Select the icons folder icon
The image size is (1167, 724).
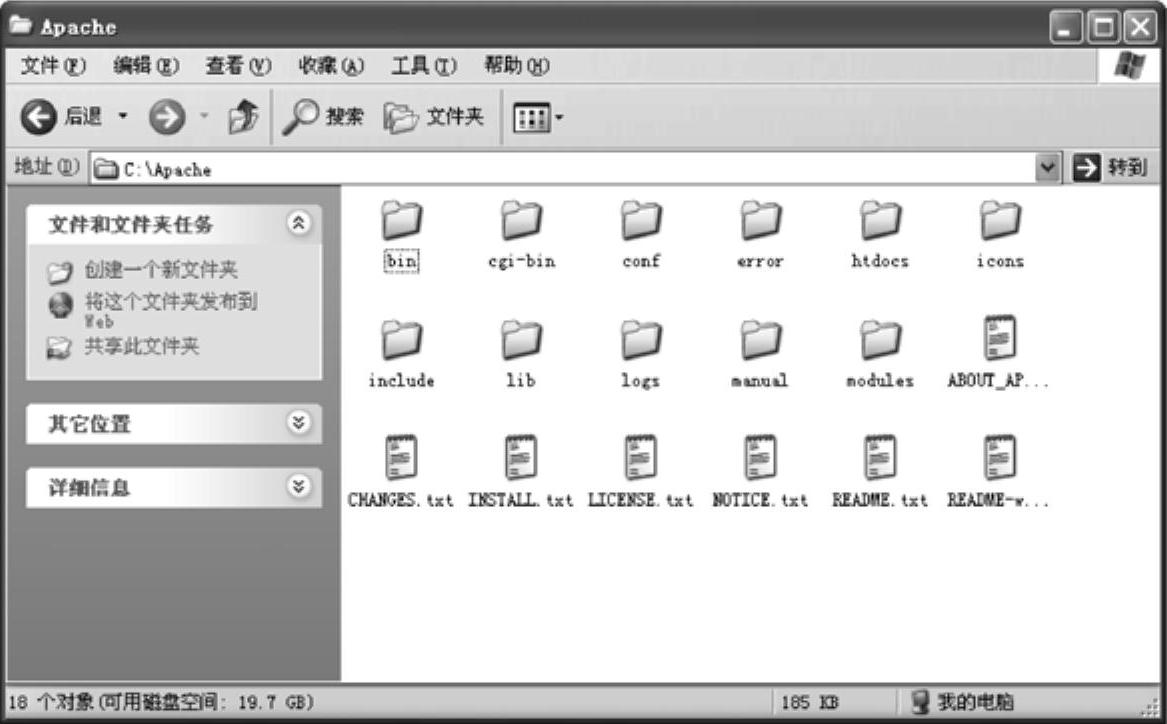click(1000, 220)
